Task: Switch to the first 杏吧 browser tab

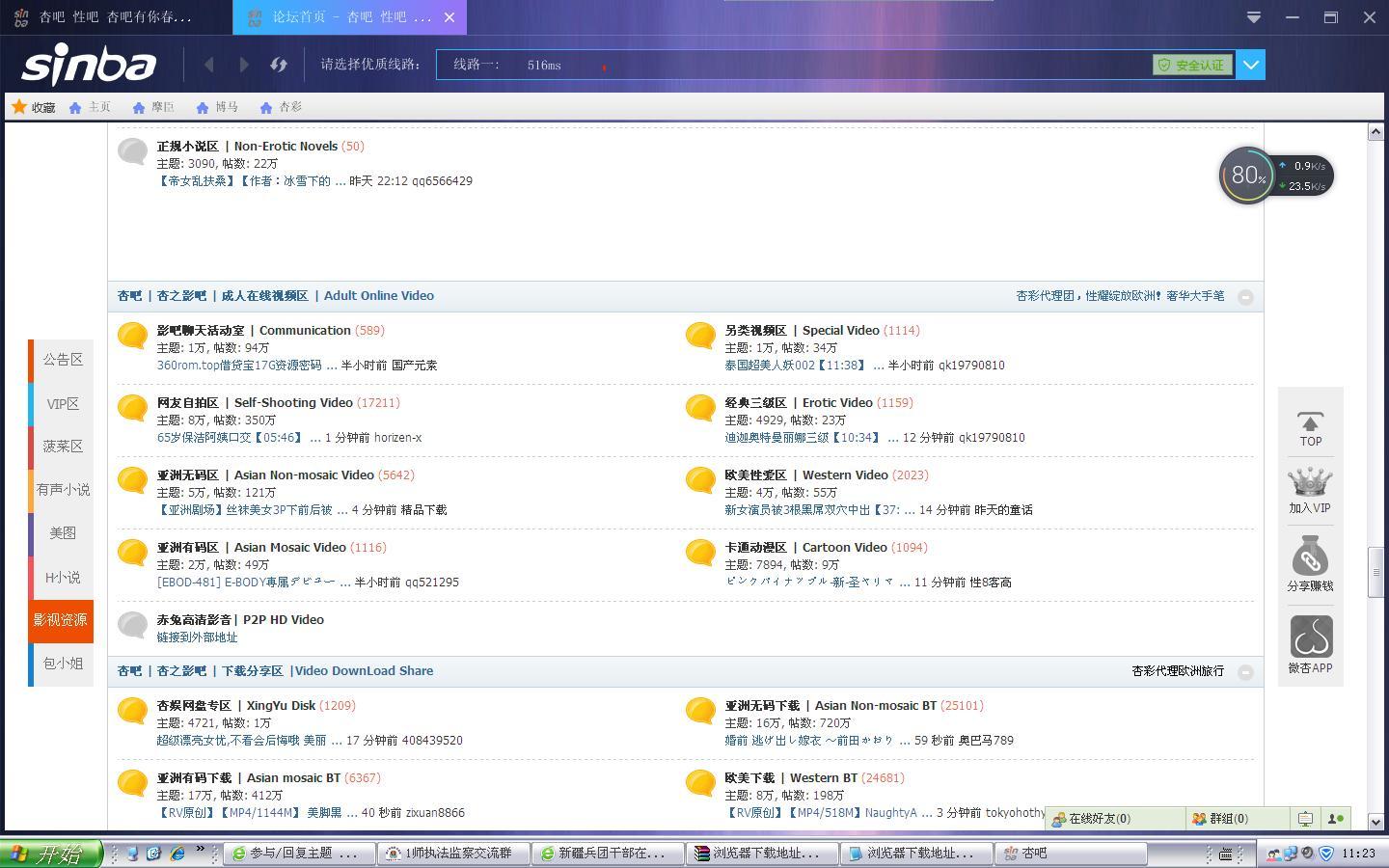Action: (x=116, y=17)
